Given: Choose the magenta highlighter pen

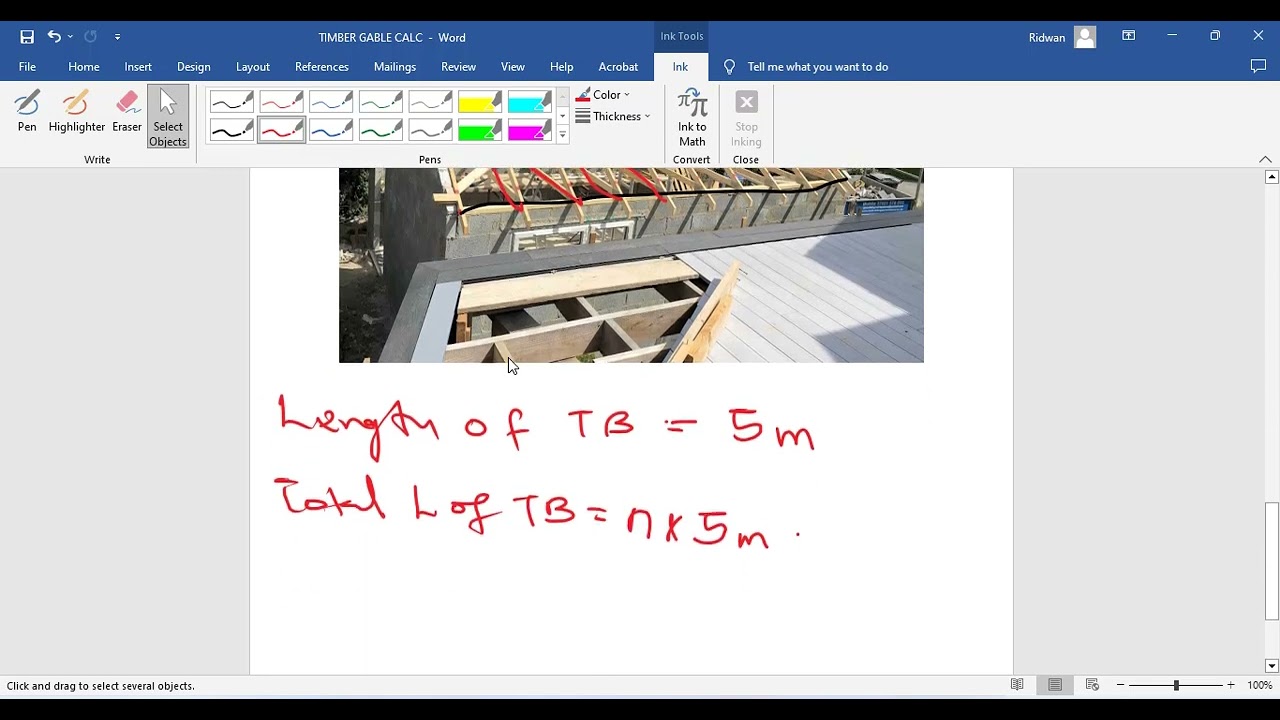Looking at the screenshot, I should point(530,130).
